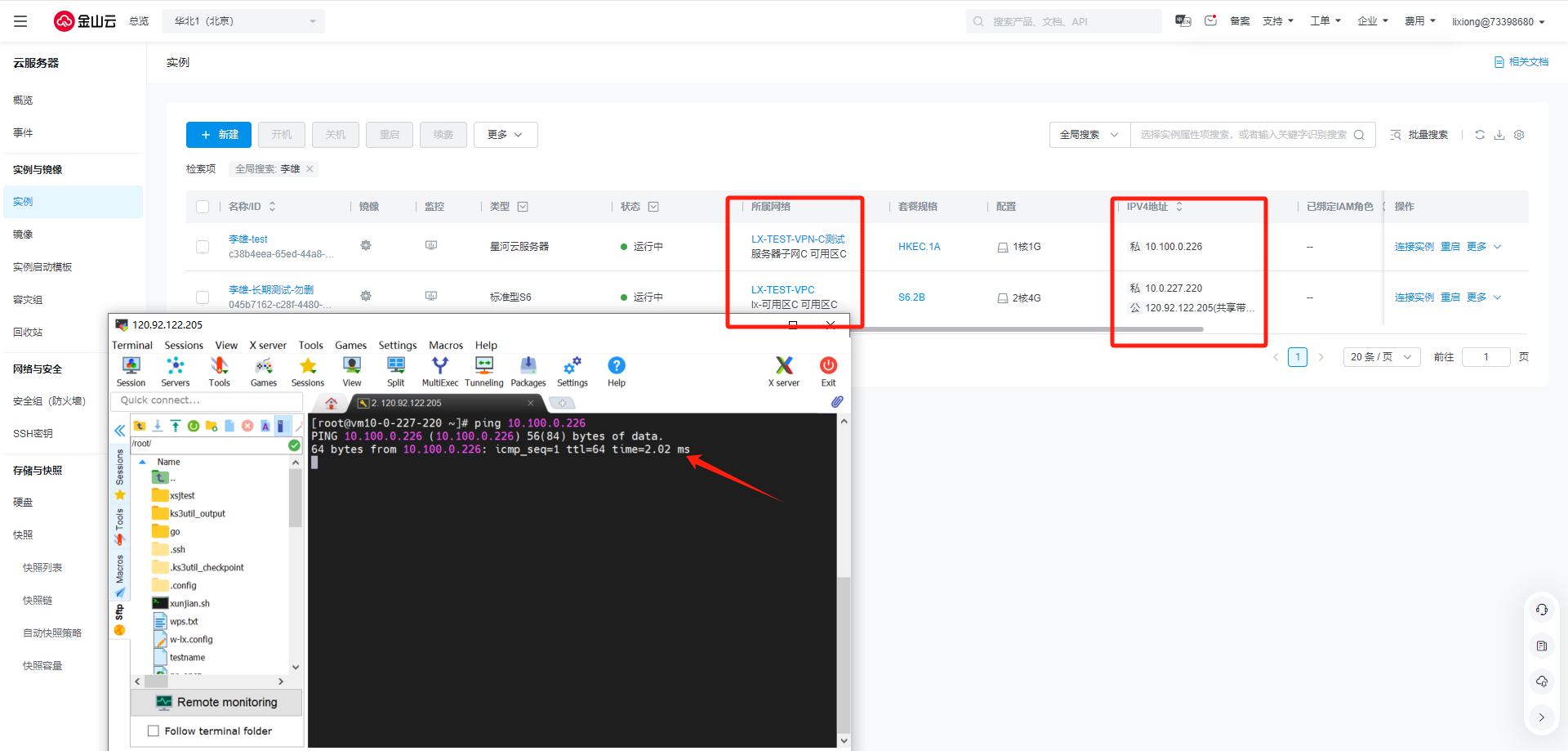
Task: Select all instances with header checkbox
Action: [203, 207]
